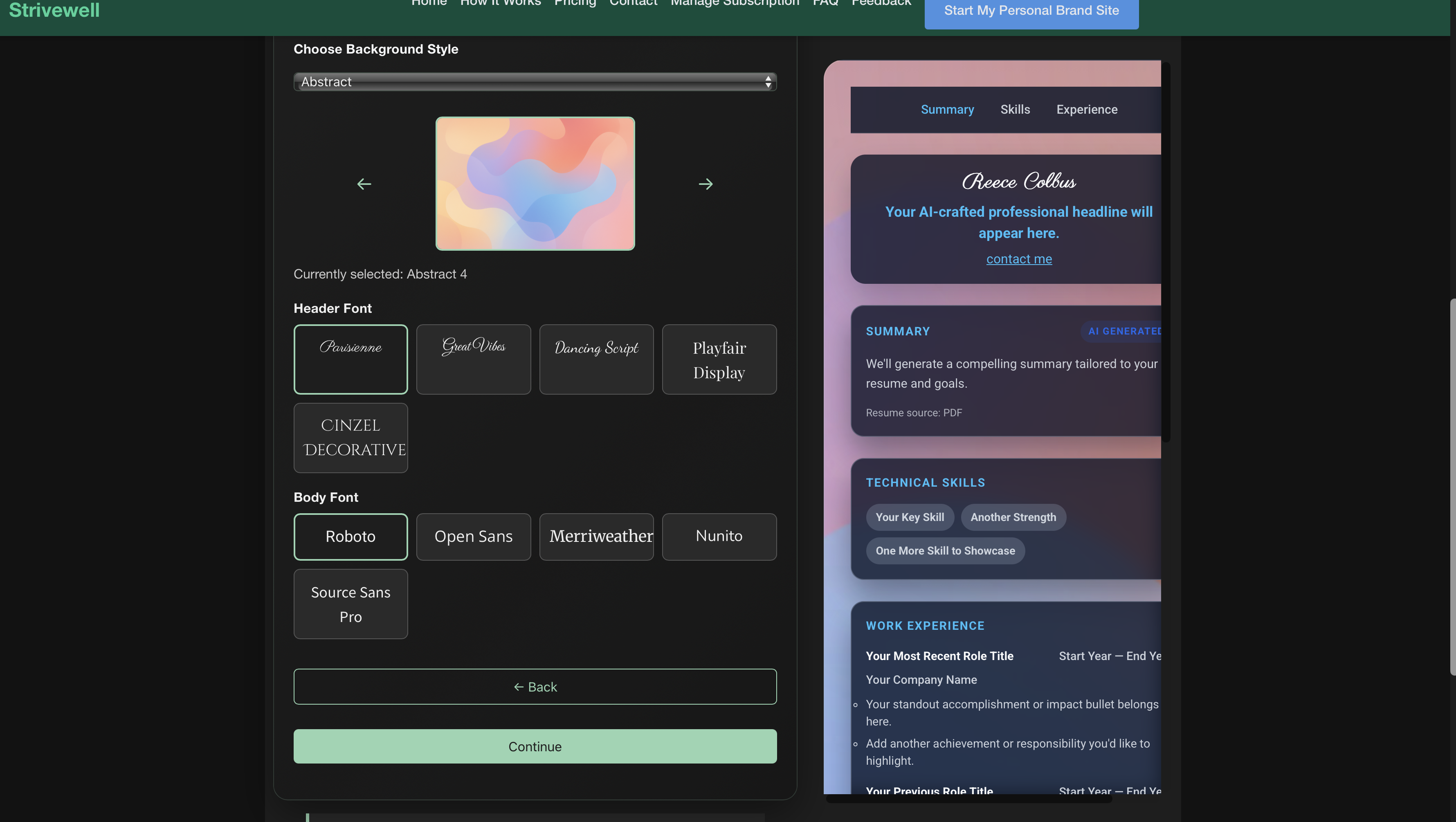Click Start My Personal Brand Site
The image size is (1456, 822).
1031,11
